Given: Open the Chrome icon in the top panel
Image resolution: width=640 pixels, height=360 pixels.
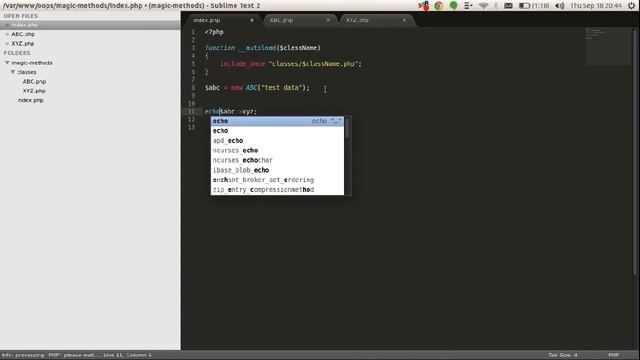Looking at the screenshot, I should [439, 6].
